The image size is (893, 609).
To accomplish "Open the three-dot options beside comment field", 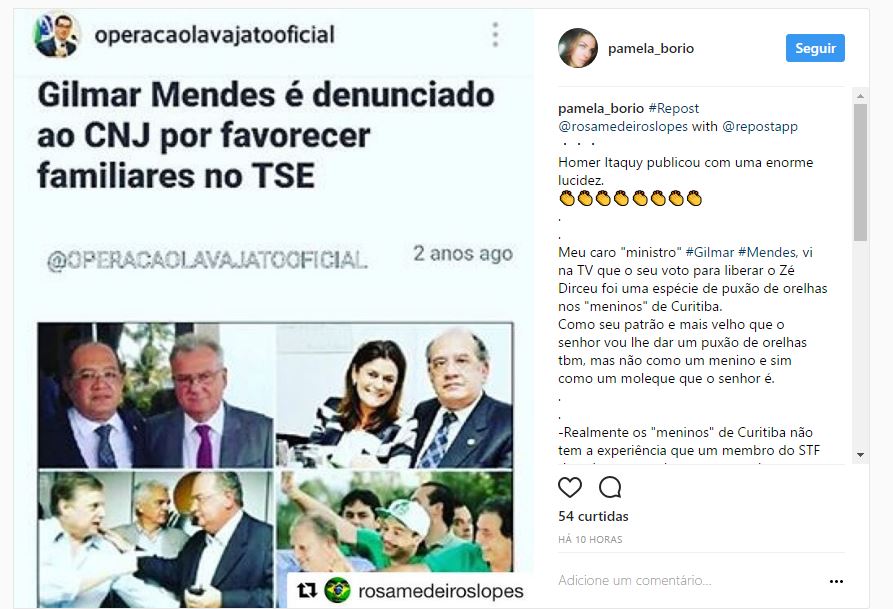I will pos(836,582).
